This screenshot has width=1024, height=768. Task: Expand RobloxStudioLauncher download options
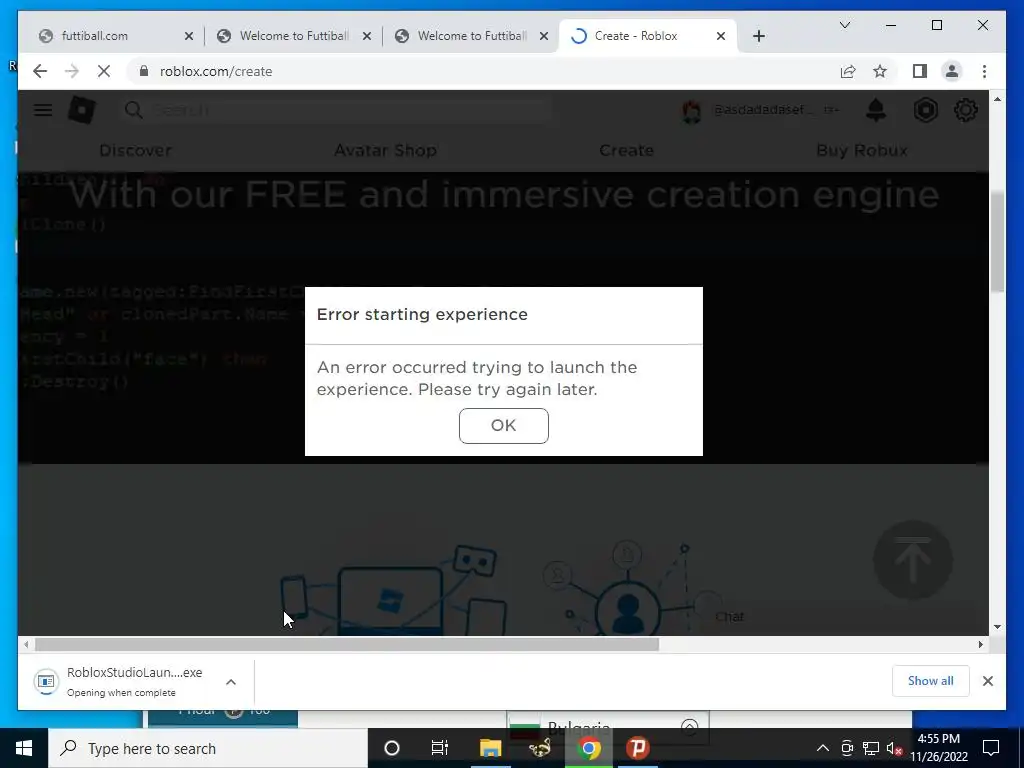point(231,682)
